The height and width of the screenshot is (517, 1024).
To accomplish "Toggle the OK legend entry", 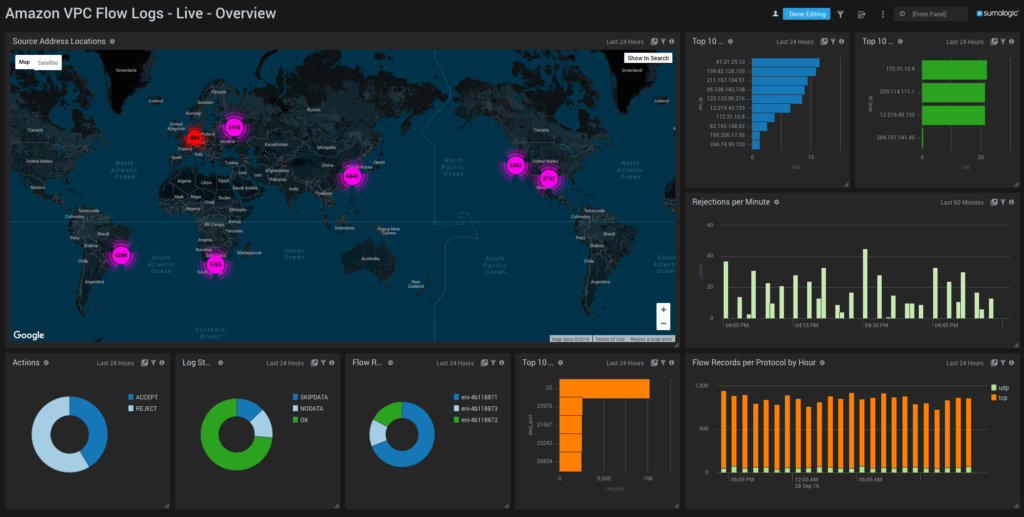I will tap(300, 420).
